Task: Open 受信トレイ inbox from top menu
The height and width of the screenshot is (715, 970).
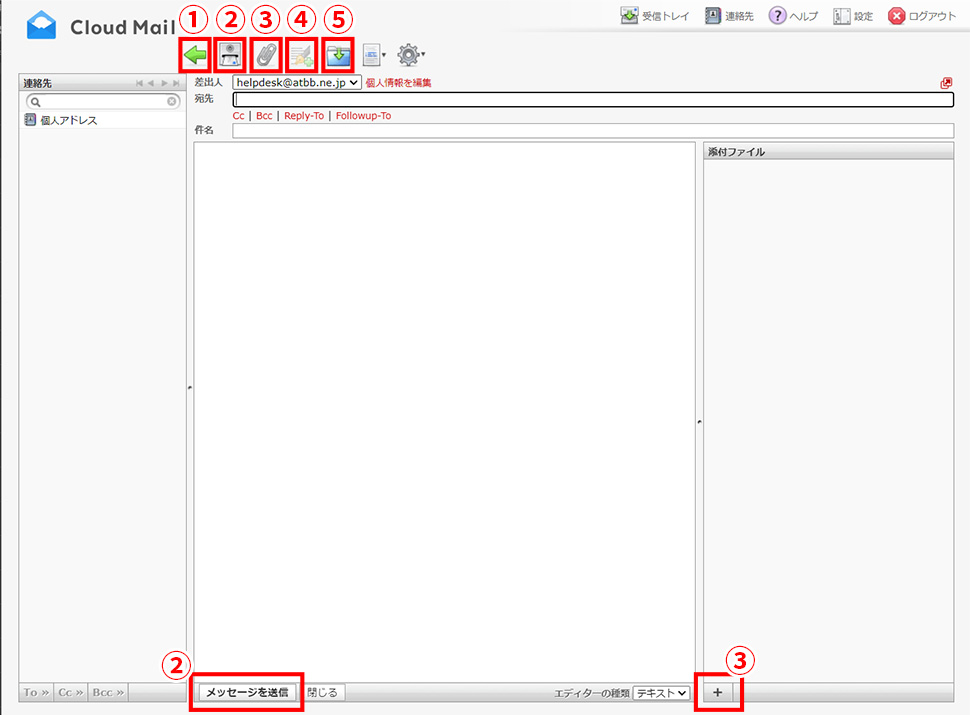Action: click(655, 16)
